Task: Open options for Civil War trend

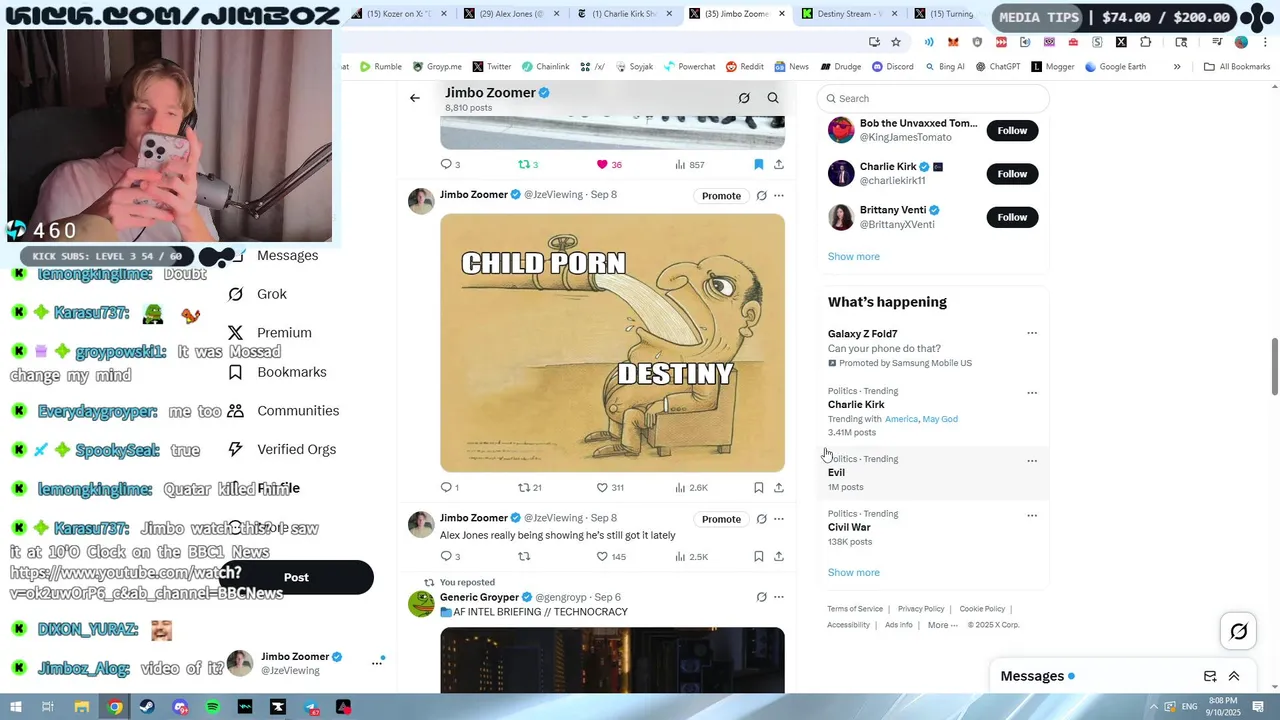Action: tap(1032, 516)
